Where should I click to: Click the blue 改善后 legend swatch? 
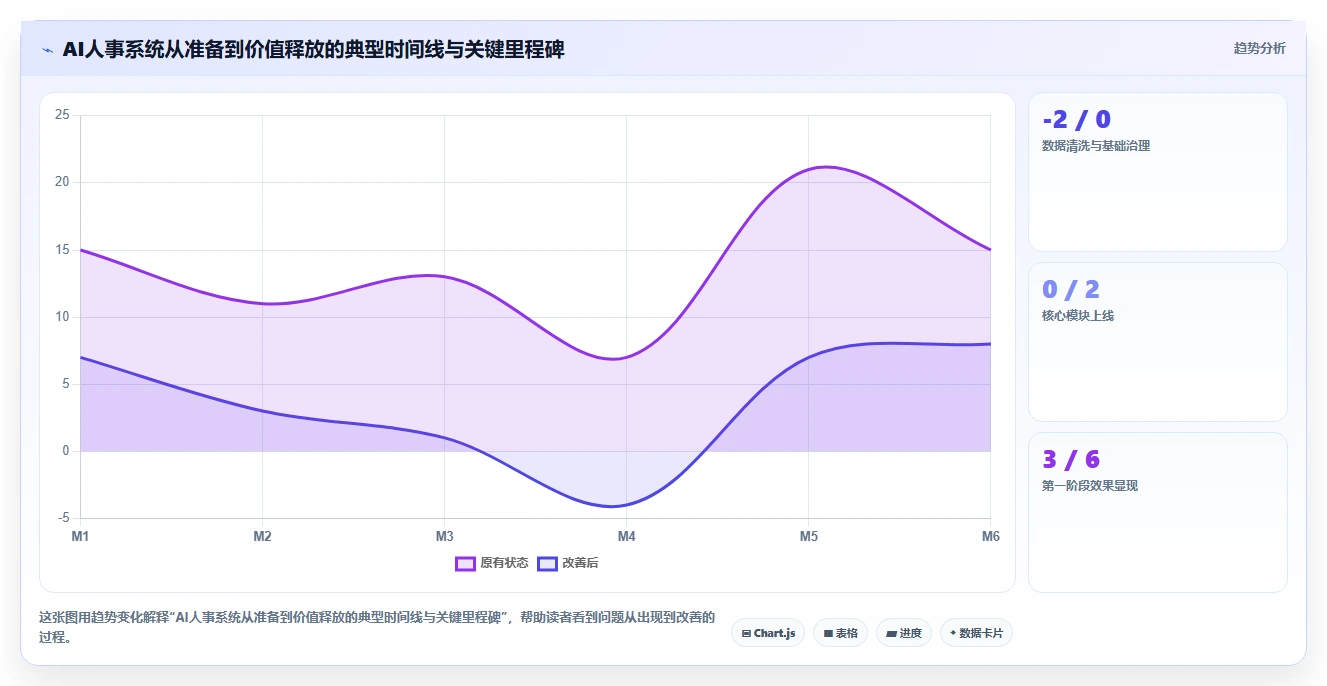(x=547, y=563)
